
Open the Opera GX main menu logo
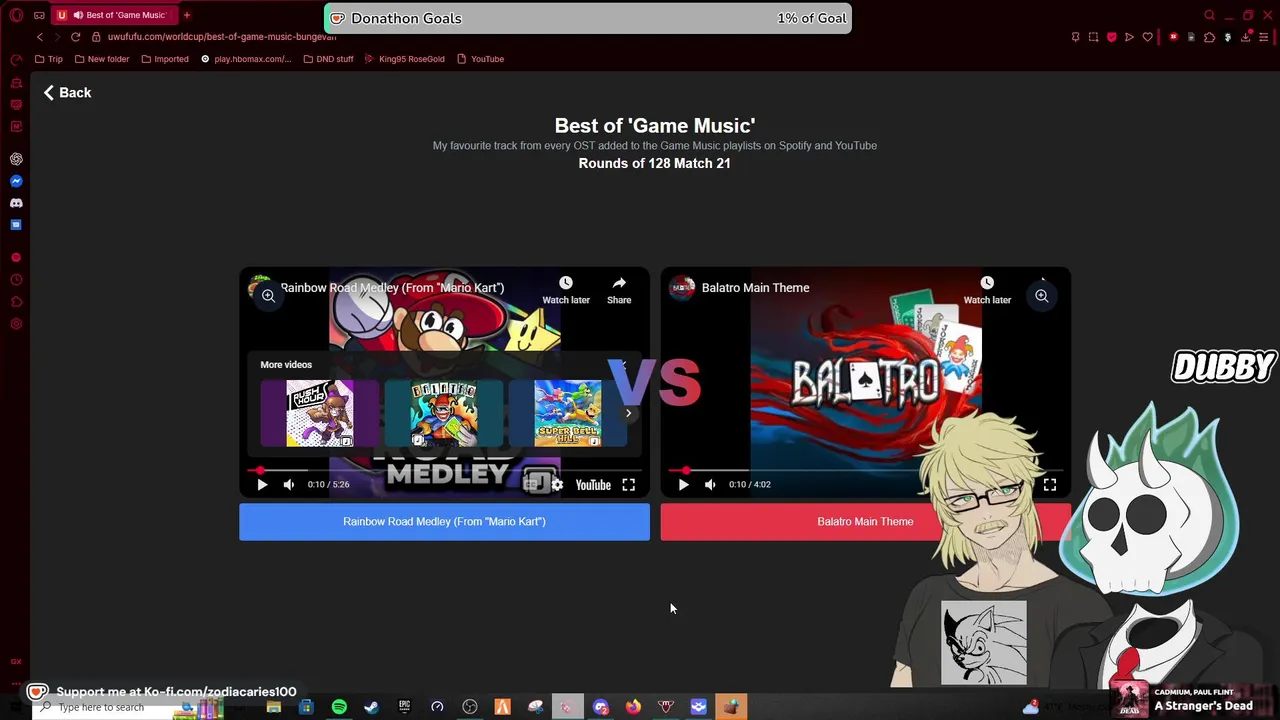(x=16, y=15)
